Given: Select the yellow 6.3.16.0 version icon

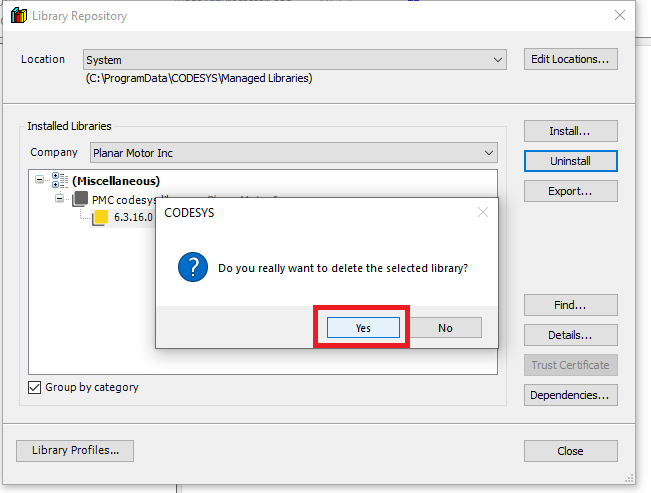Looking at the screenshot, I should [x=101, y=217].
